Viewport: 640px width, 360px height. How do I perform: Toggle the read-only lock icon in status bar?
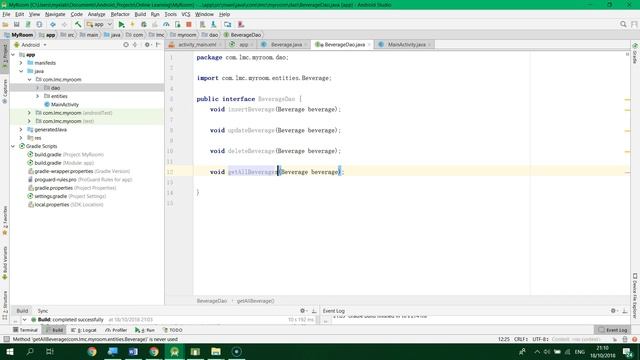624,339
